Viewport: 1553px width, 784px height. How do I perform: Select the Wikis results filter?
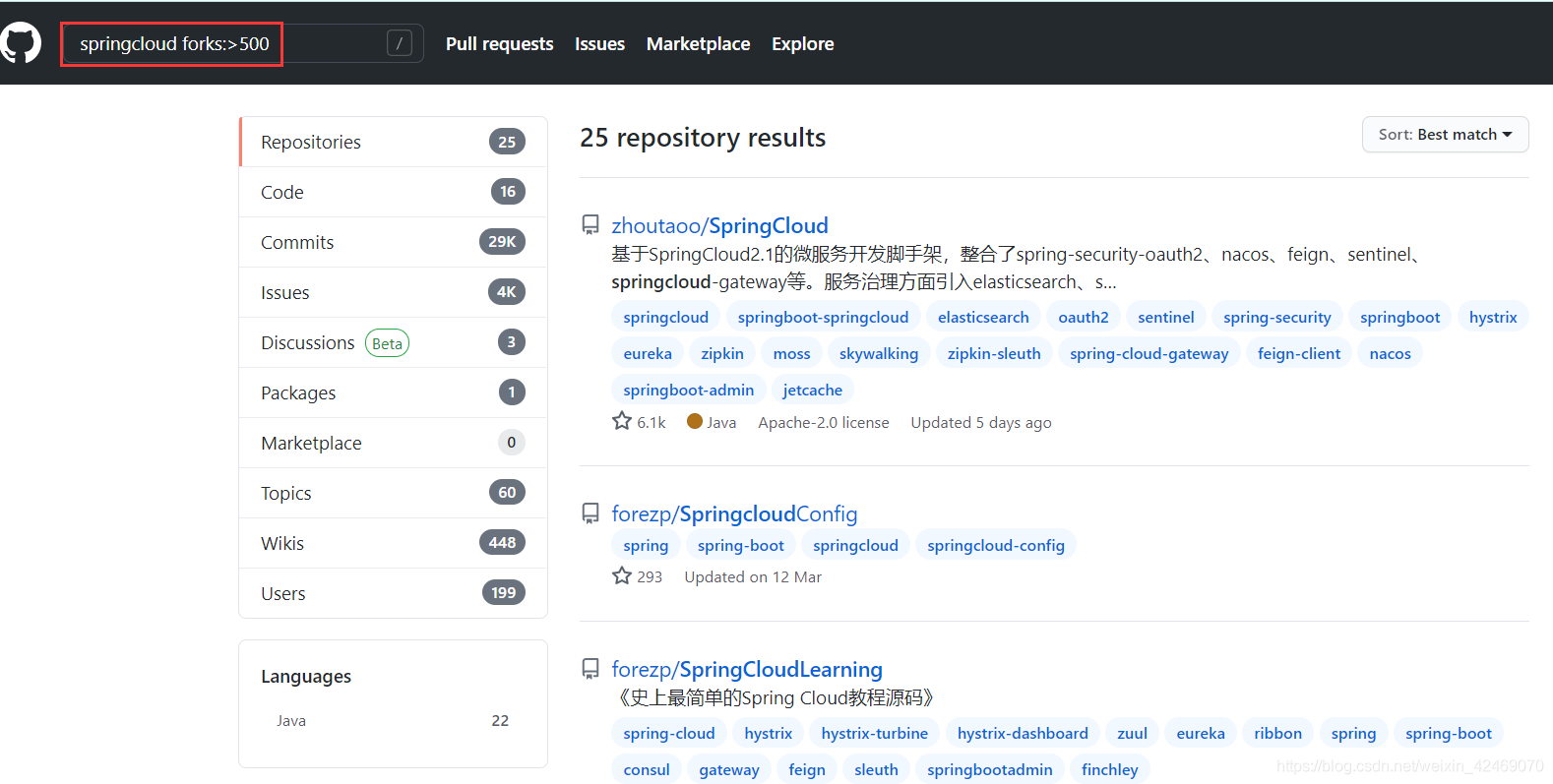(393, 543)
